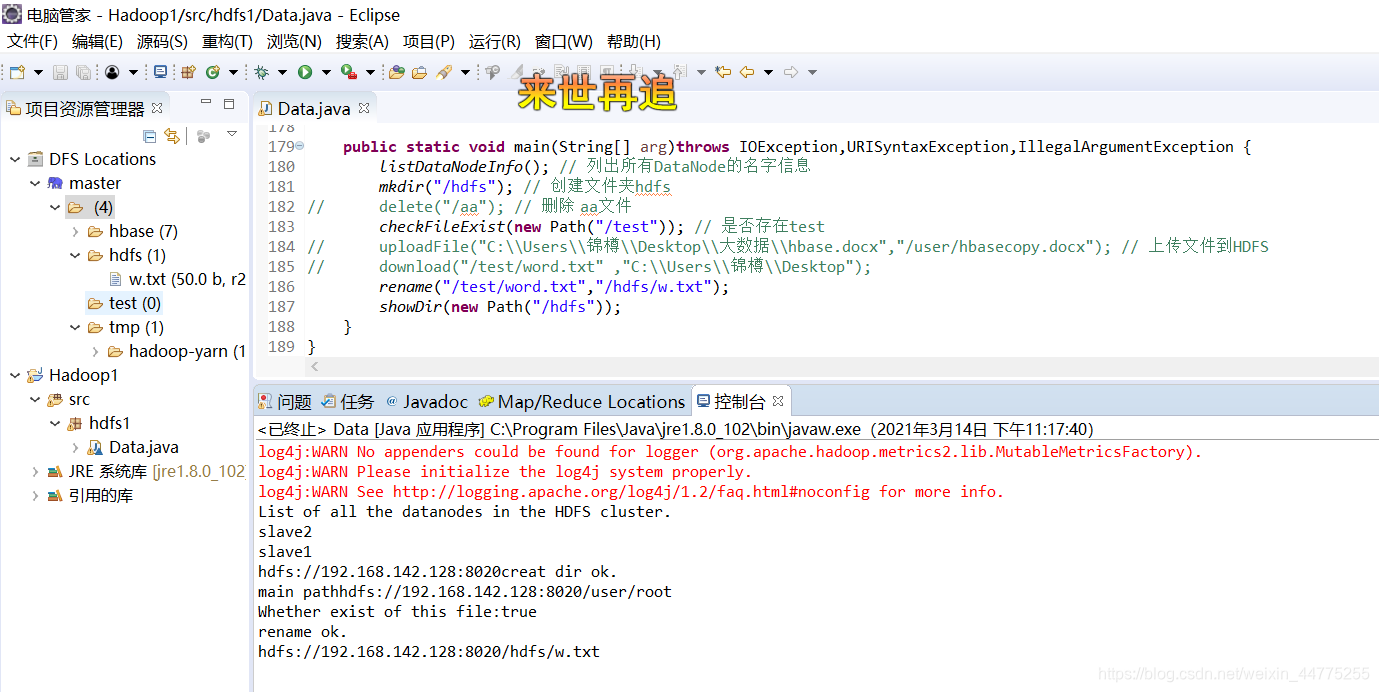The image size is (1379, 692).
Task: Navigate forward with the right arrow
Action: click(x=791, y=72)
